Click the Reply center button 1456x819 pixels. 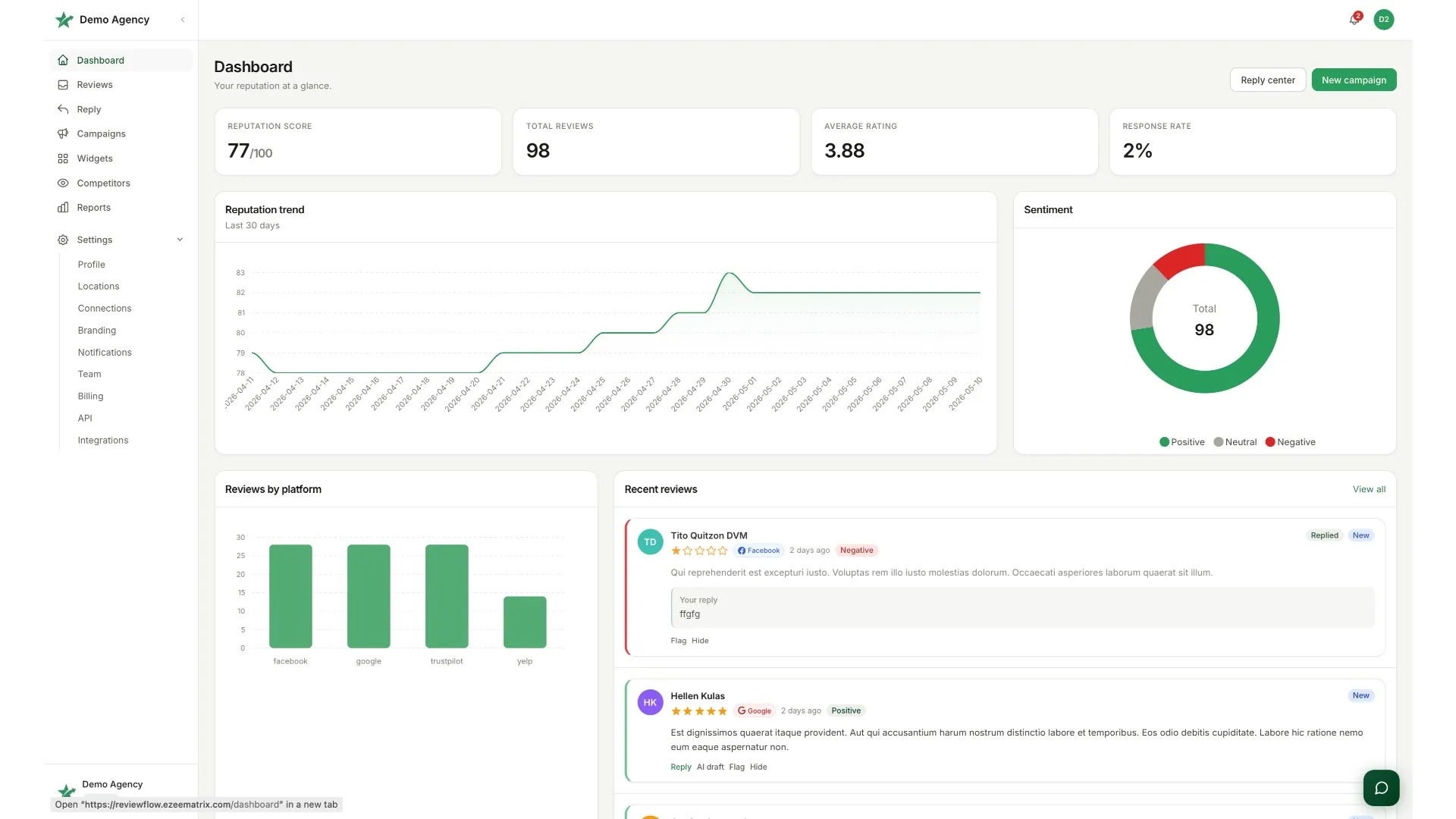pyautogui.click(x=1267, y=80)
